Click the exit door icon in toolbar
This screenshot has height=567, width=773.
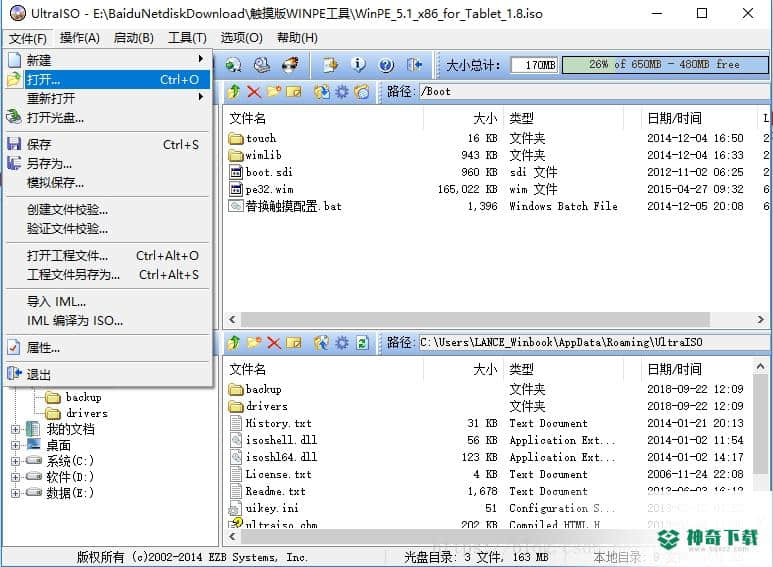point(415,65)
